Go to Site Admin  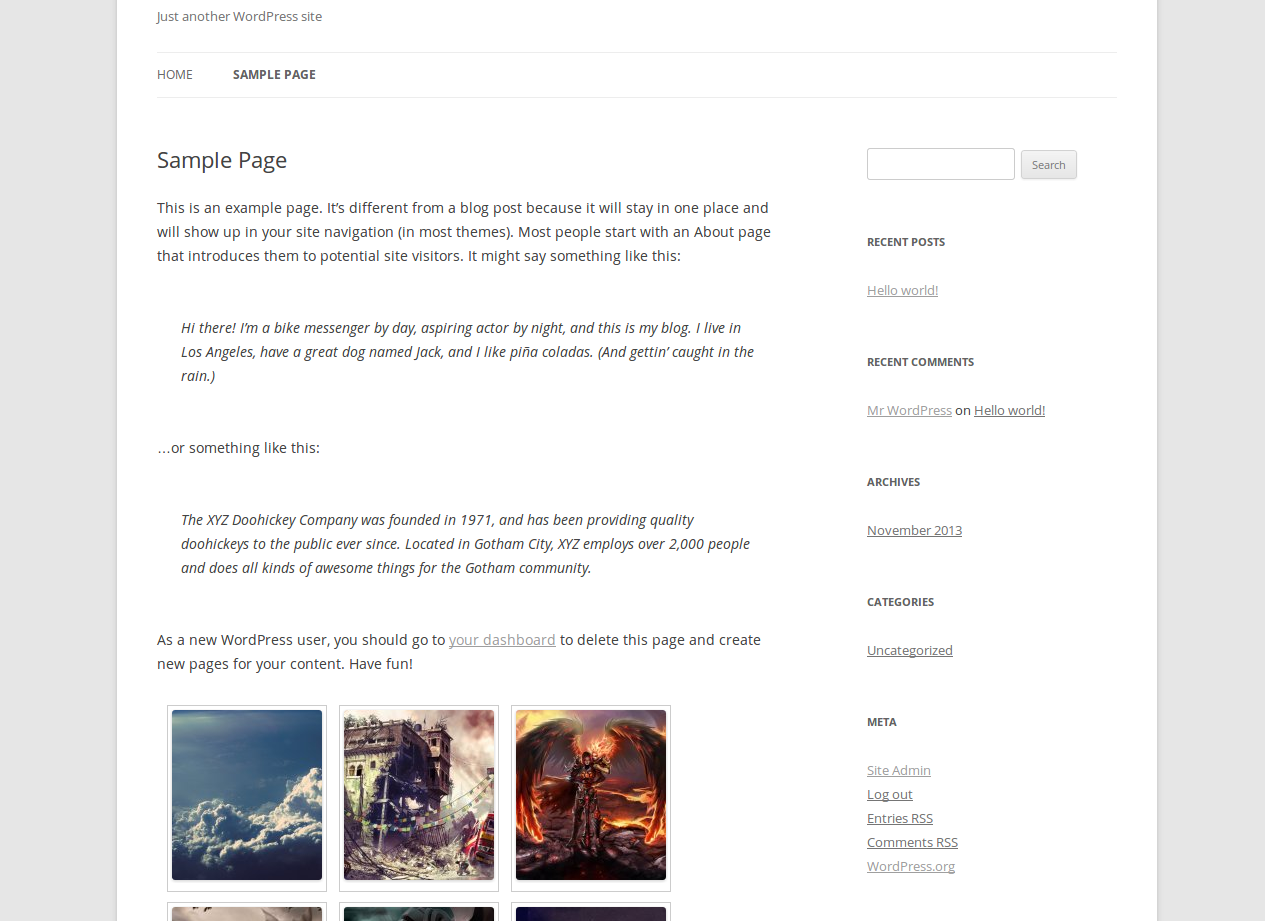898,770
